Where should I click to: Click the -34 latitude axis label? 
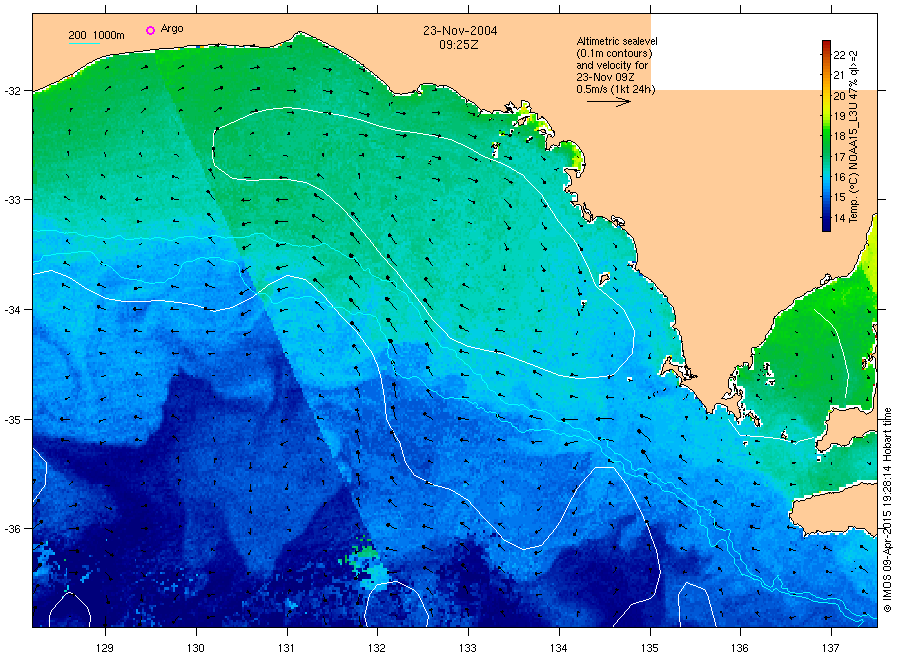[x=13, y=310]
